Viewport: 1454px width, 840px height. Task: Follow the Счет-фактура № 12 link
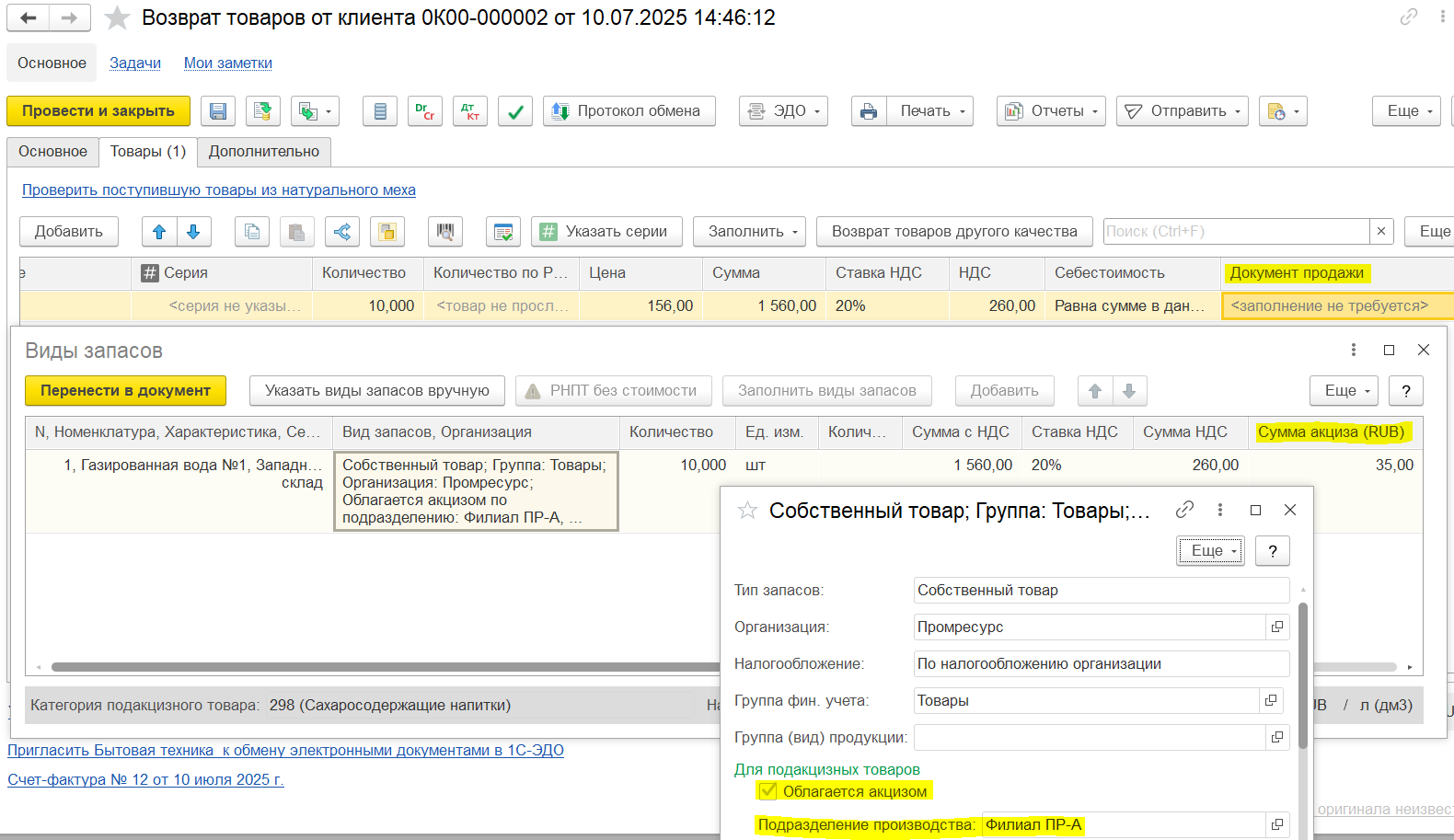click(x=145, y=779)
